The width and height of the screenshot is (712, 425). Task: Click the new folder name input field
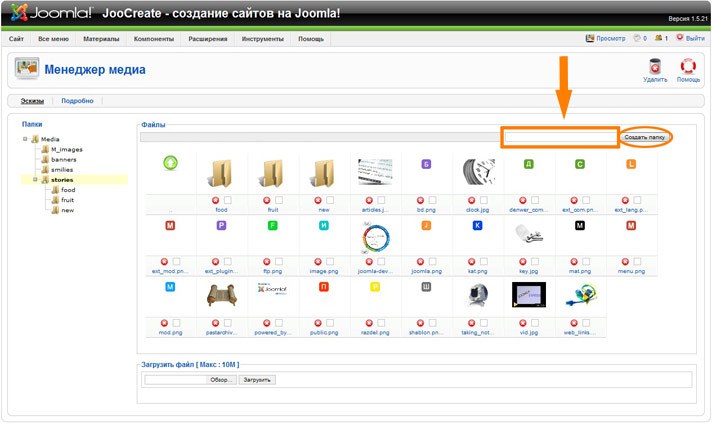click(560, 137)
